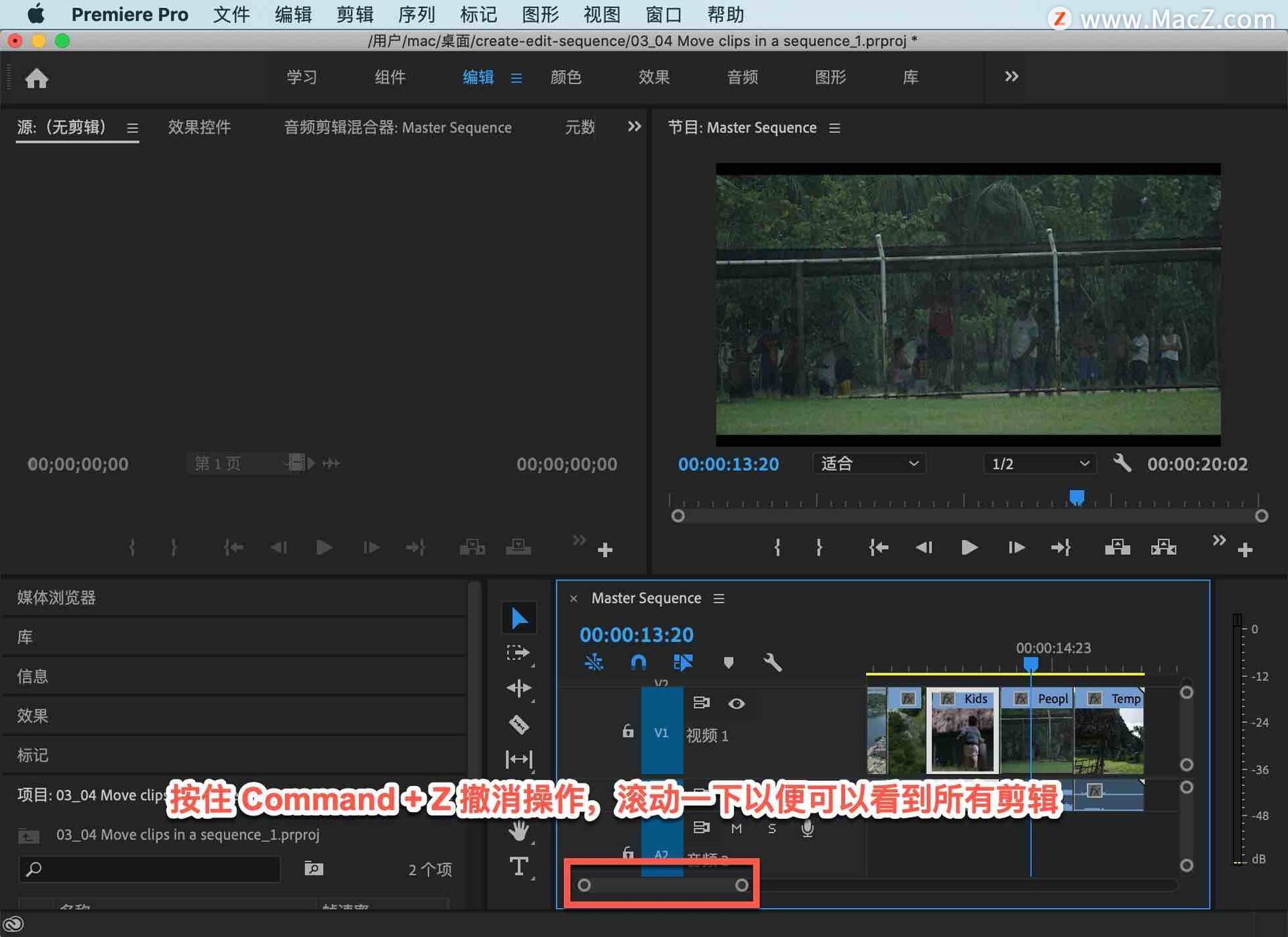Image resolution: width=1288 pixels, height=937 pixels.
Task: Toggle V1 track lock
Action: (x=627, y=731)
